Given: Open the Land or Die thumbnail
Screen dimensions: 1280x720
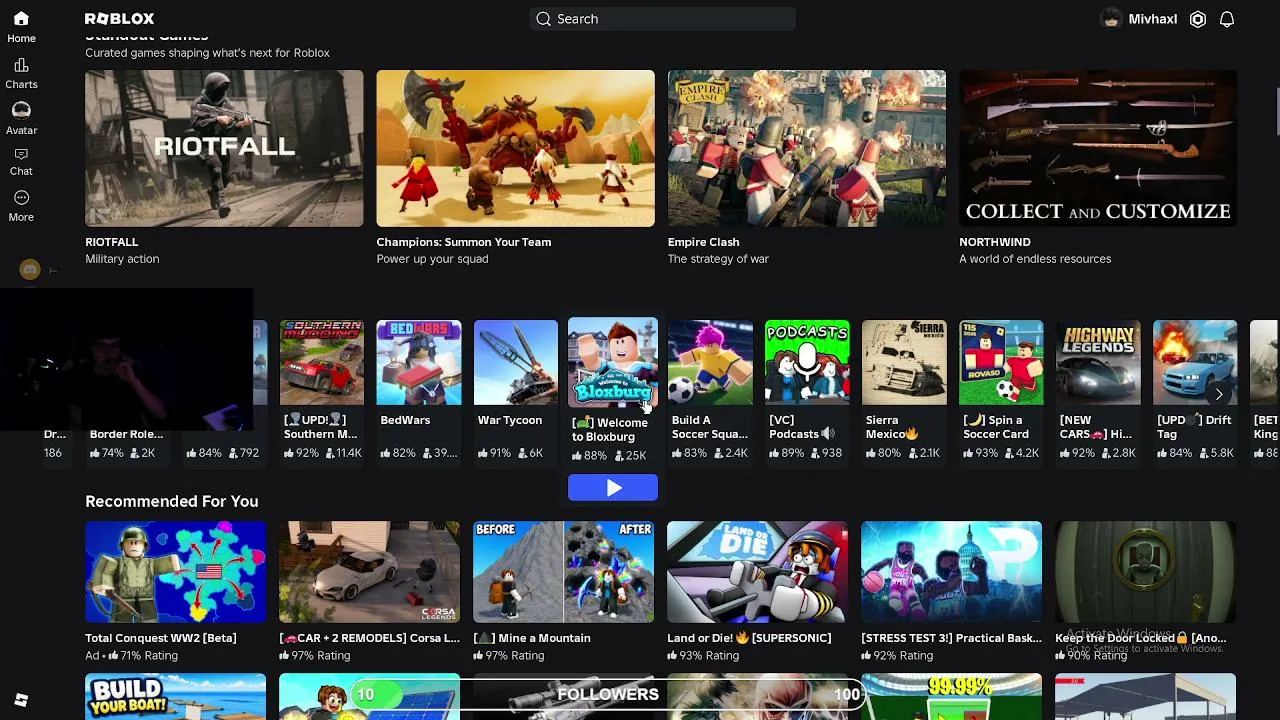Looking at the screenshot, I should (x=758, y=572).
